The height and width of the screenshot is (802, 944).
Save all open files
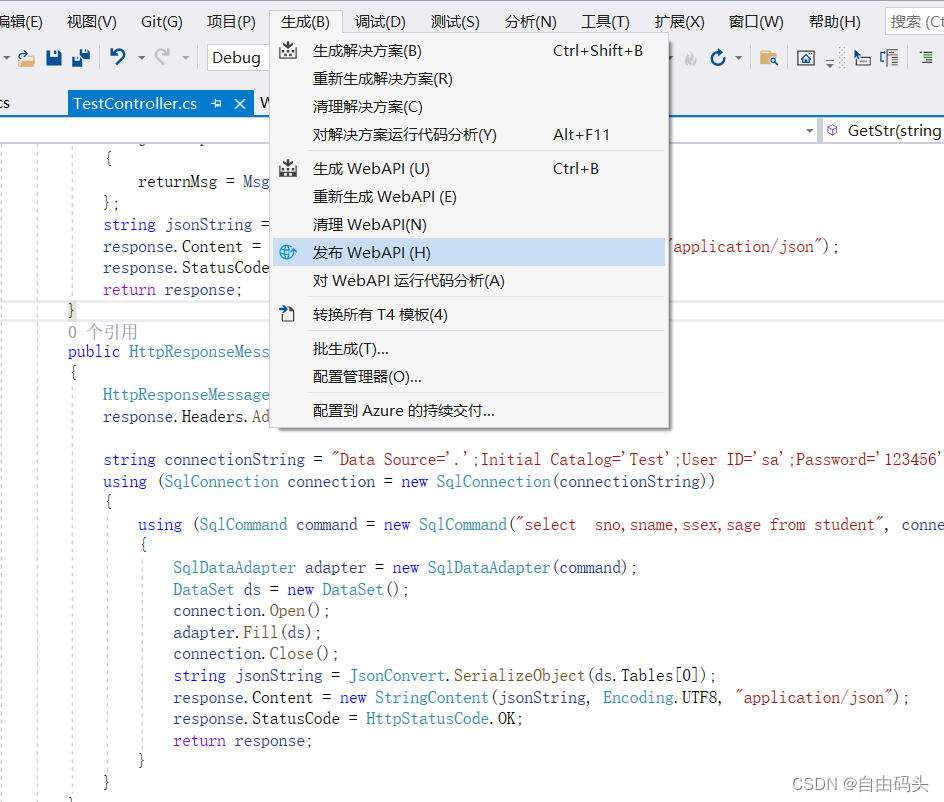80,58
